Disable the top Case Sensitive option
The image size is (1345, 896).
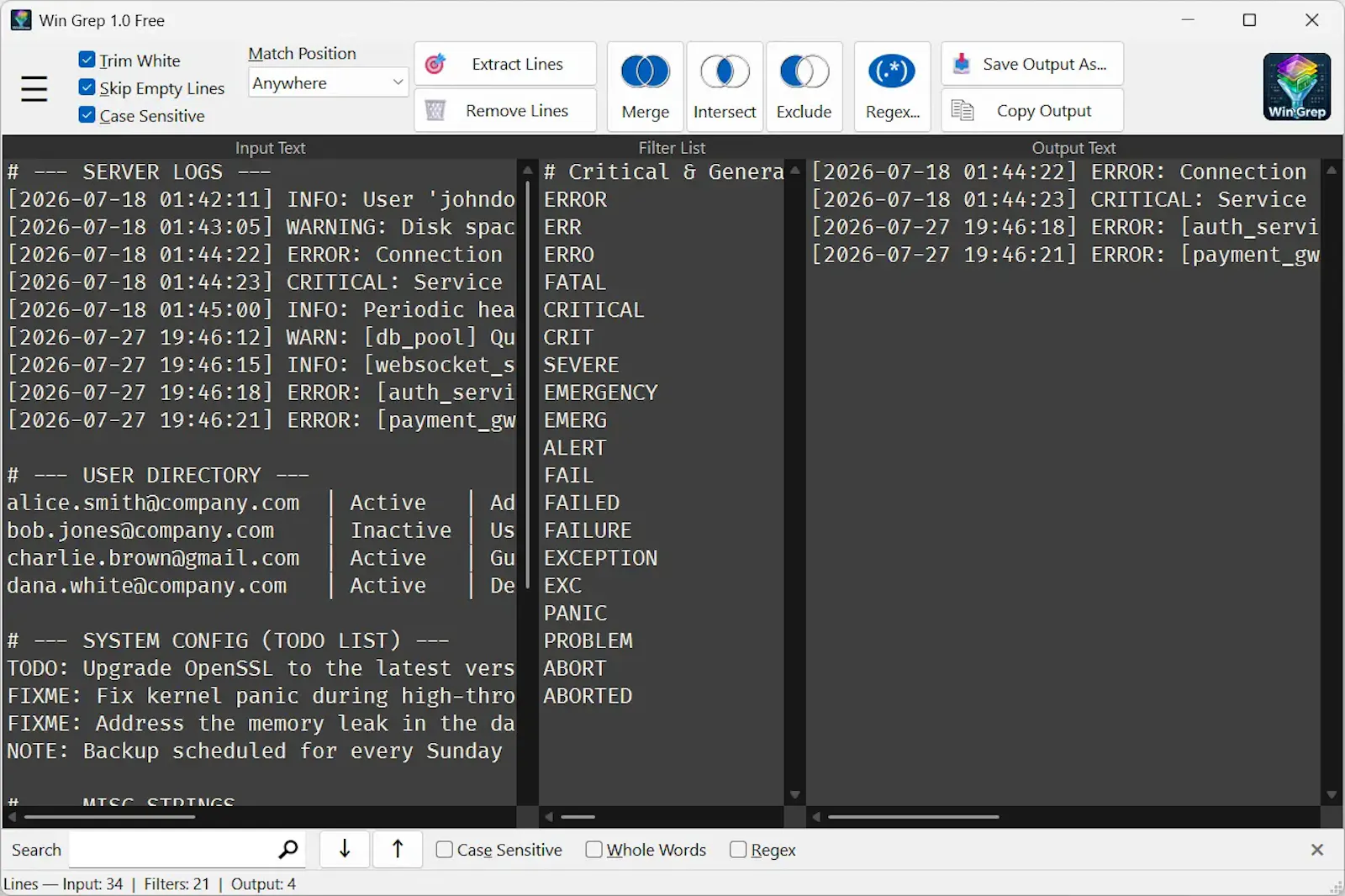[x=87, y=115]
